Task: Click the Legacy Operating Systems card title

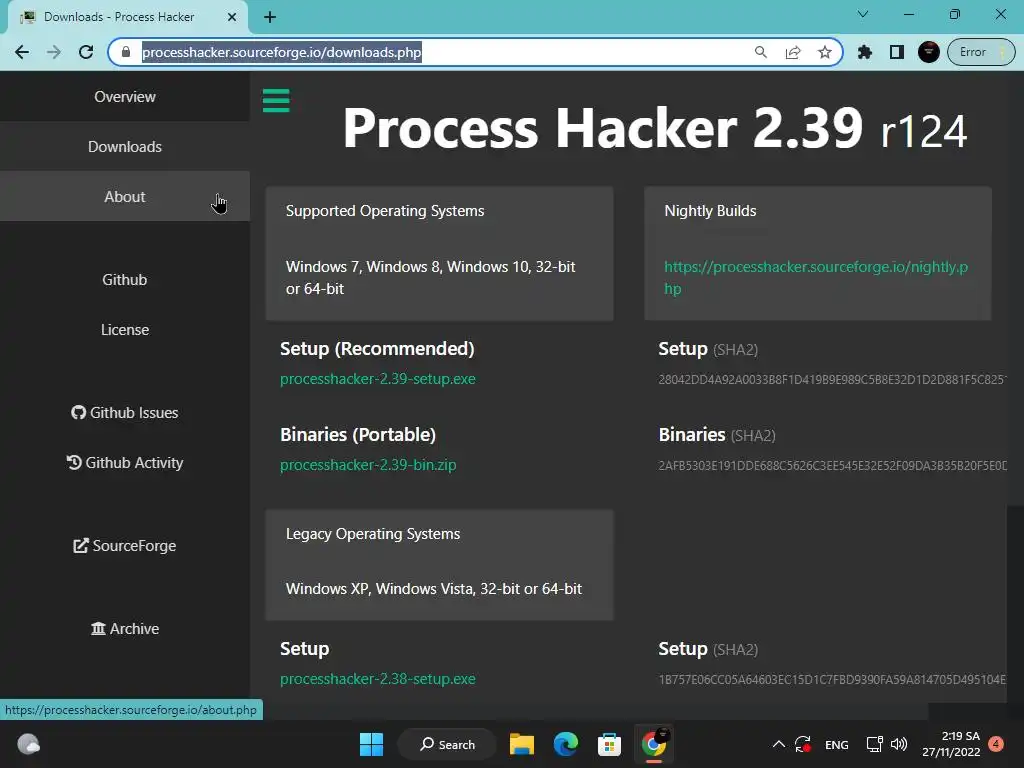Action: [373, 534]
